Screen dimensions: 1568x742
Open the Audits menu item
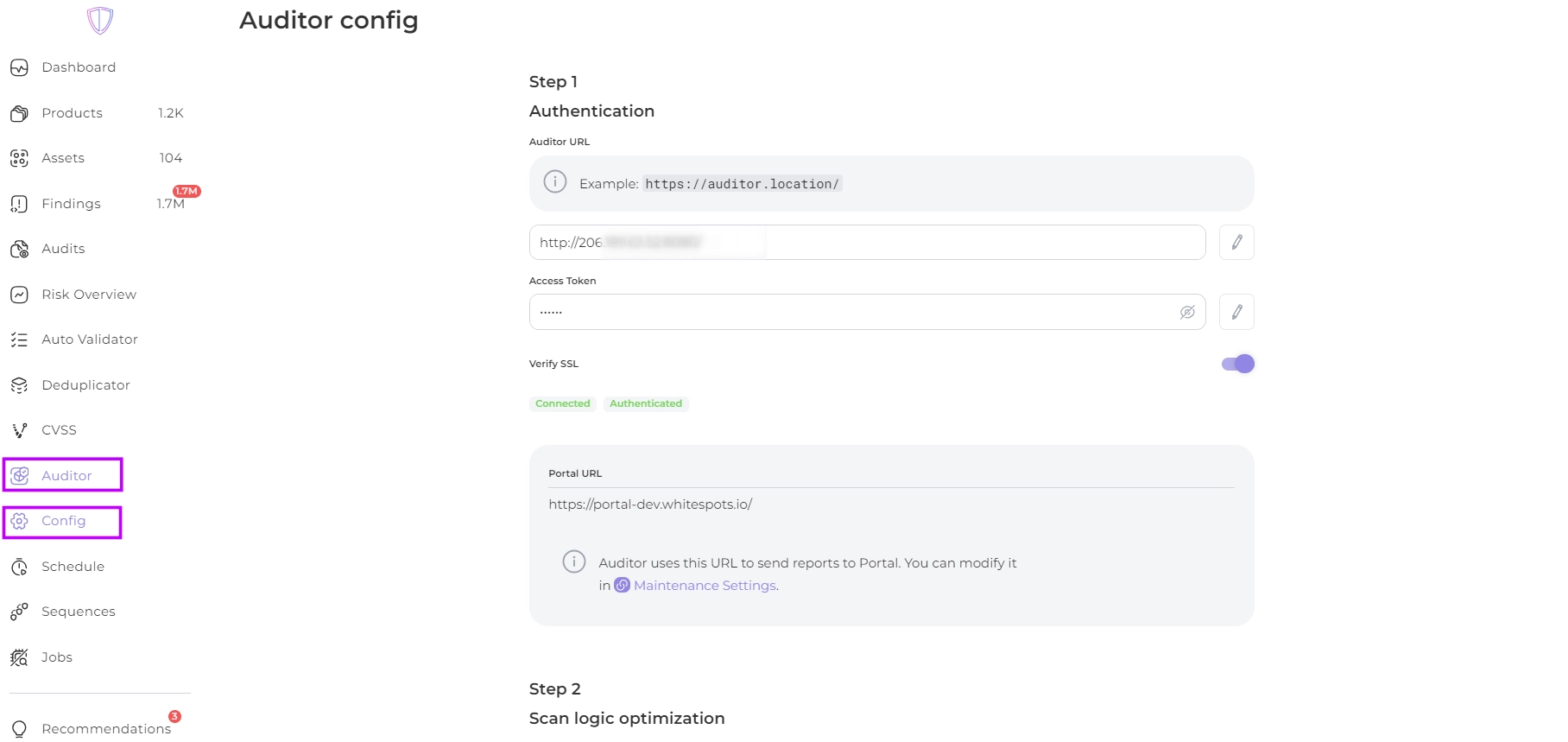[63, 249]
